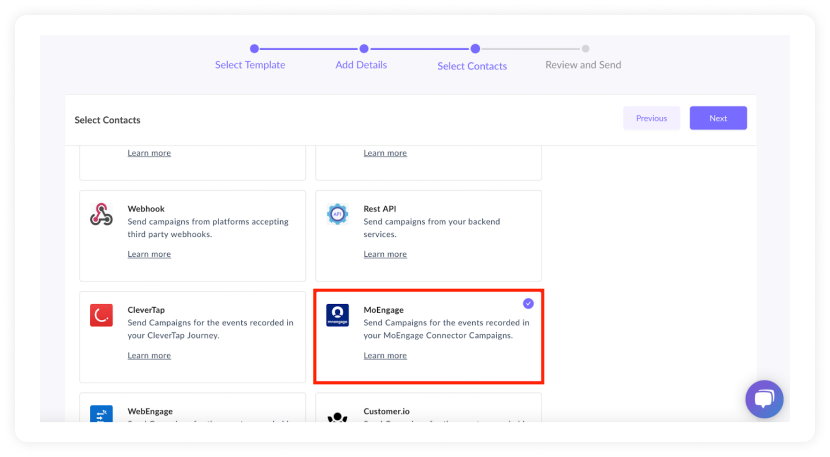Click MoEngage Connector Campaigns description text
Screen dimensions: 830x457
(x=446, y=329)
